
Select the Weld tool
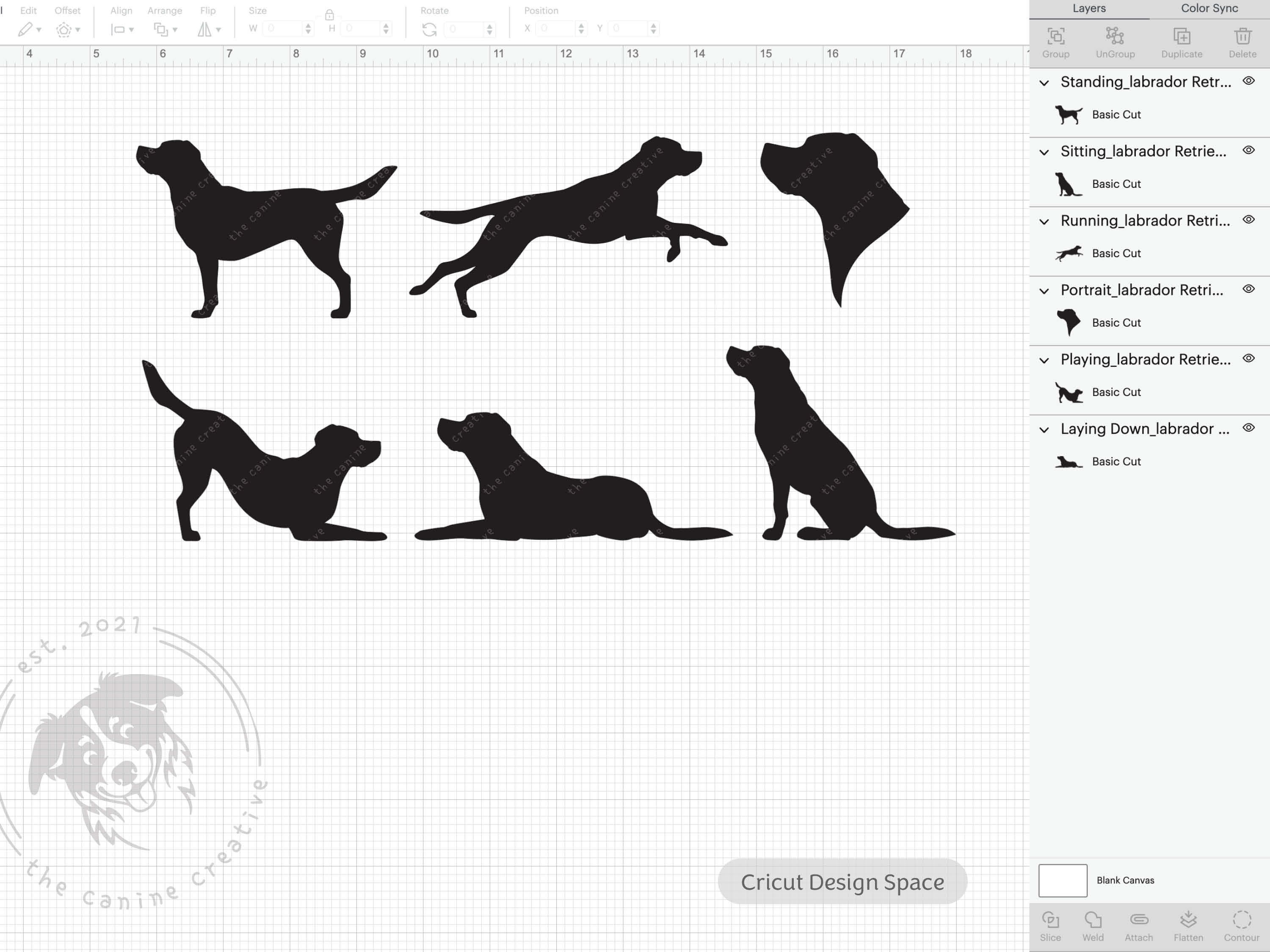tap(1093, 920)
